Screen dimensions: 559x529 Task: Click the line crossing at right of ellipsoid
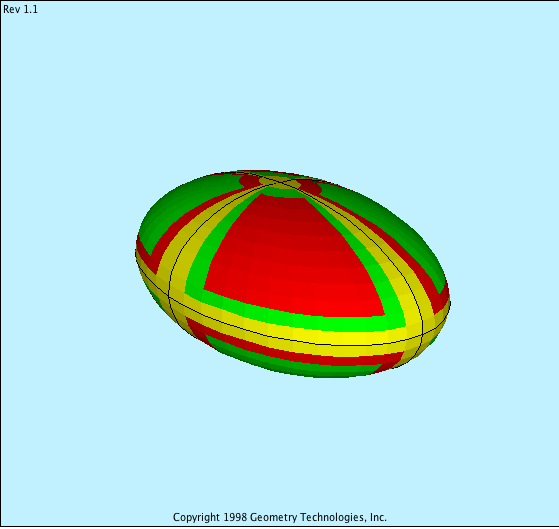click(x=422, y=336)
